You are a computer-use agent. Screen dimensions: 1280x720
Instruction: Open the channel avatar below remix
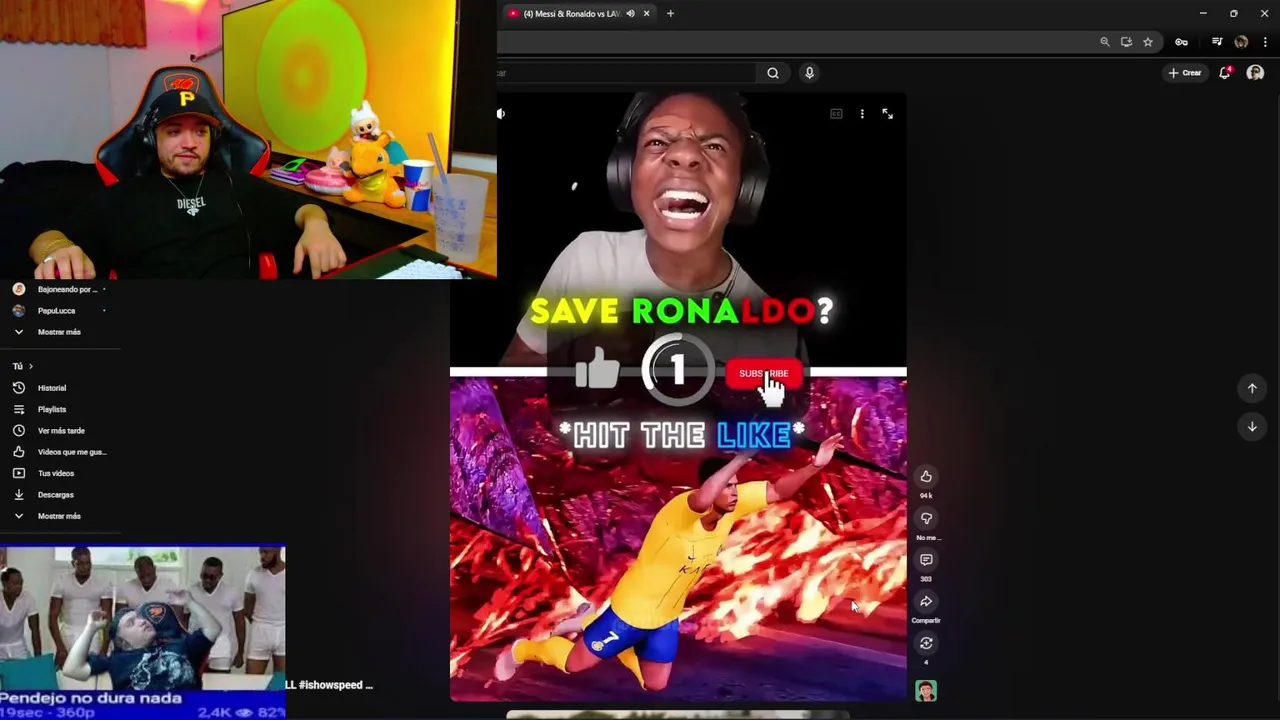point(926,691)
